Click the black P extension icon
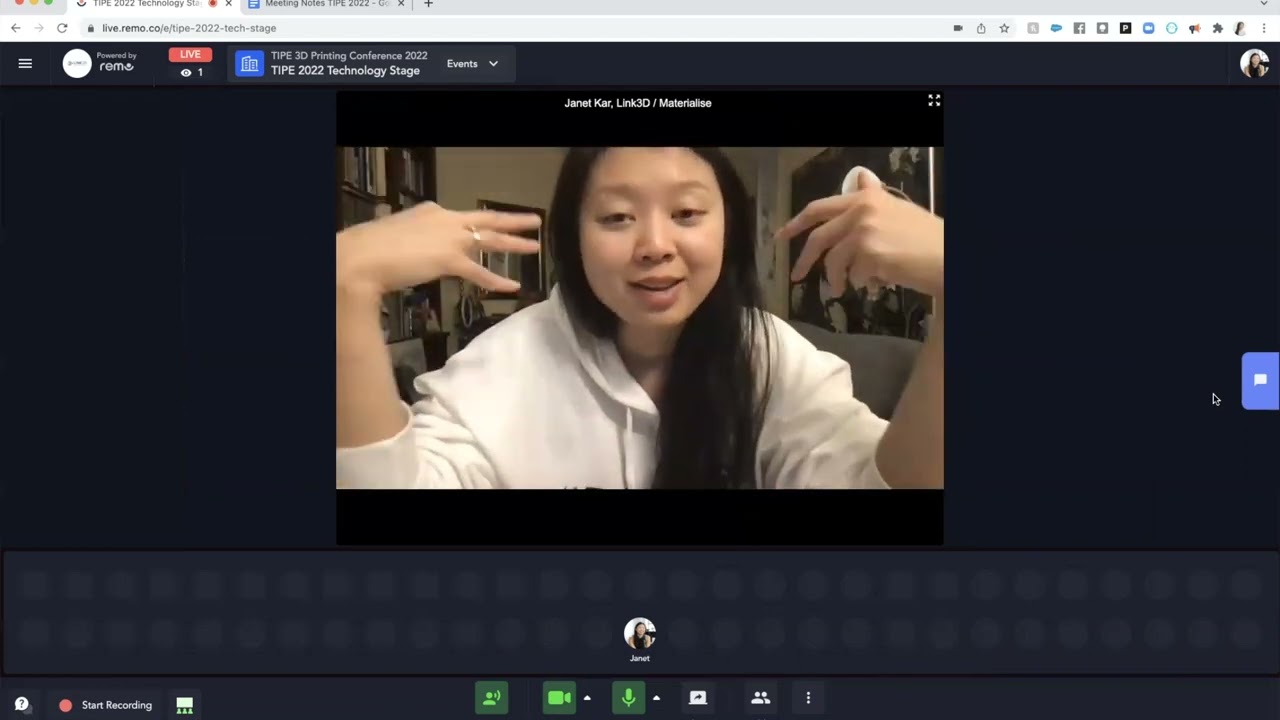Image resolution: width=1280 pixels, height=720 pixels. point(1125,28)
